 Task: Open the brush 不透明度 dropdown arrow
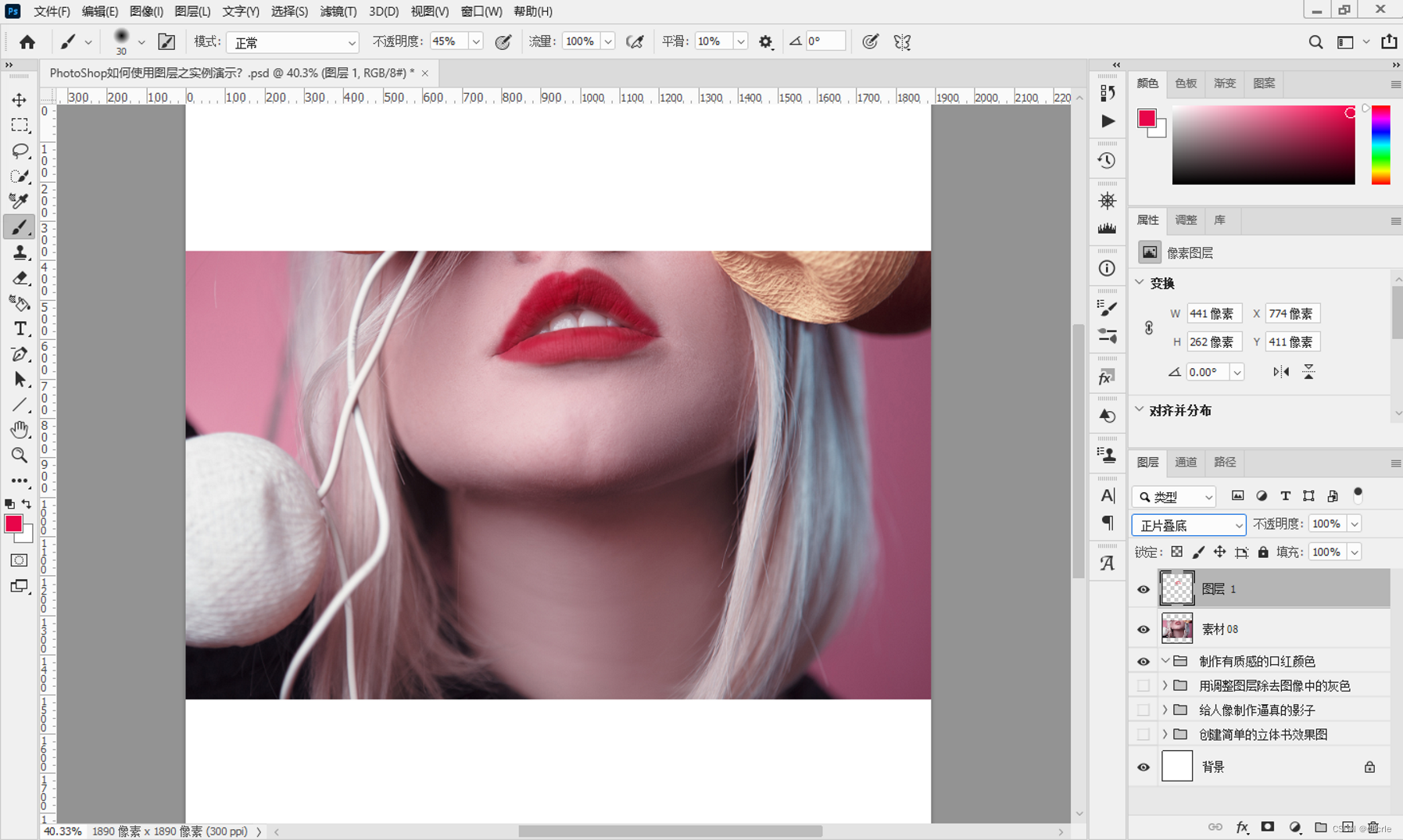pos(475,42)
